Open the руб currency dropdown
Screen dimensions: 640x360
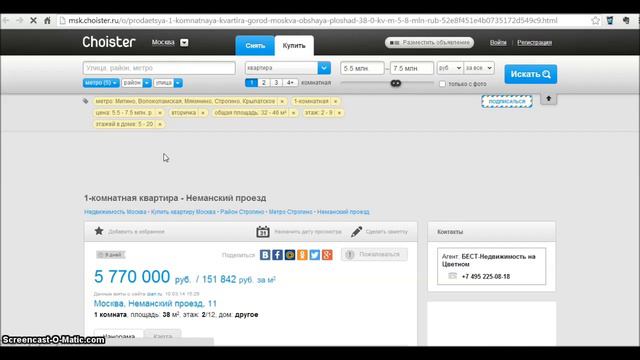click(450, 68)
